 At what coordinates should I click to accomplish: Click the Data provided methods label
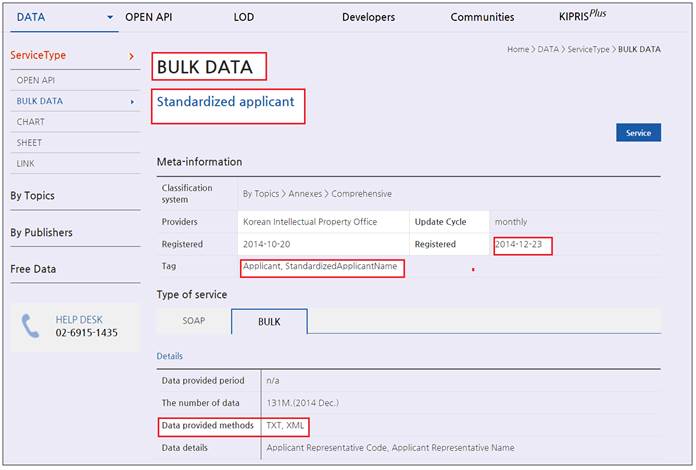point(208,425)
